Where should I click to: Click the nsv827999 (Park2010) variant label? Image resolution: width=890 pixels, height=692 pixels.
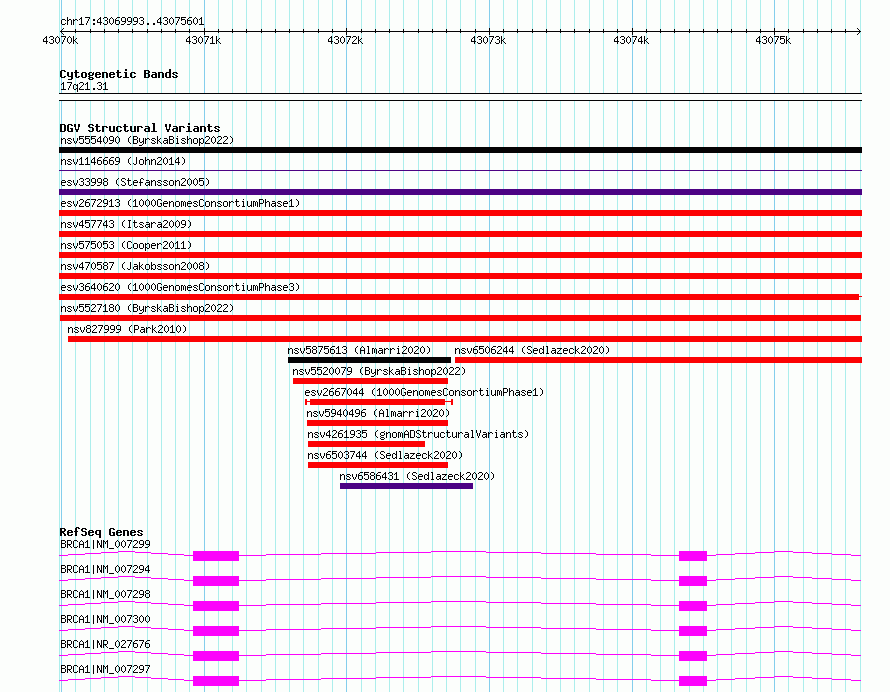[127, 329]
